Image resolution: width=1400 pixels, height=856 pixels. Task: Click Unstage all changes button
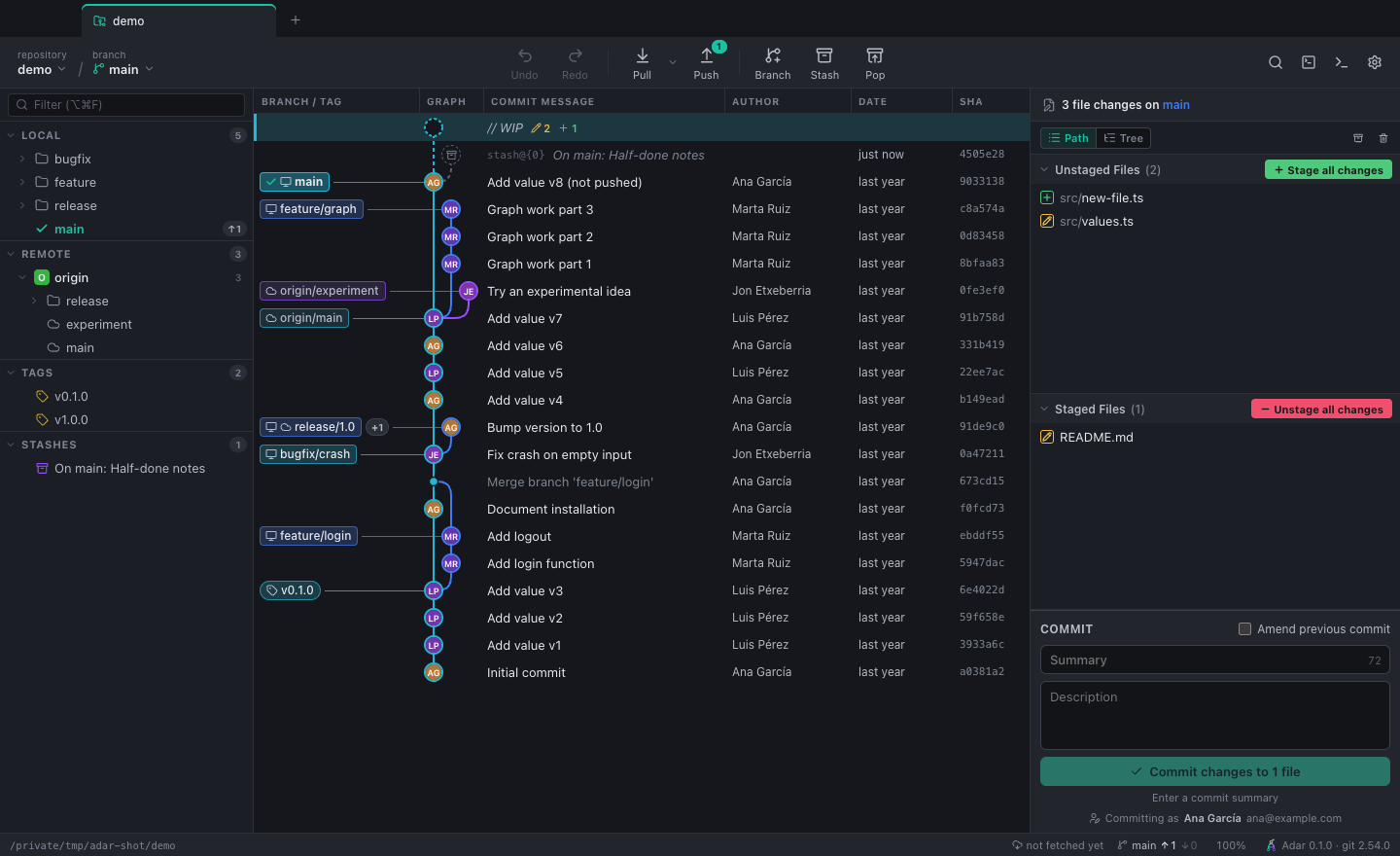[1321, 410]
